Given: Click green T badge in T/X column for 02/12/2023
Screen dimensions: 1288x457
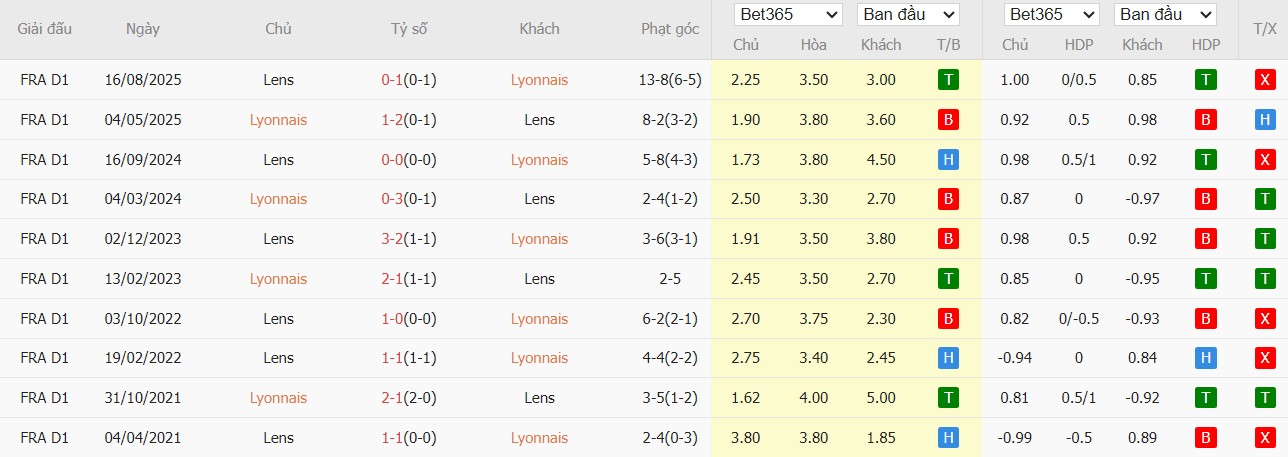Looking at the screenshot, I should pyautogui.click(x=1265, y=239).
